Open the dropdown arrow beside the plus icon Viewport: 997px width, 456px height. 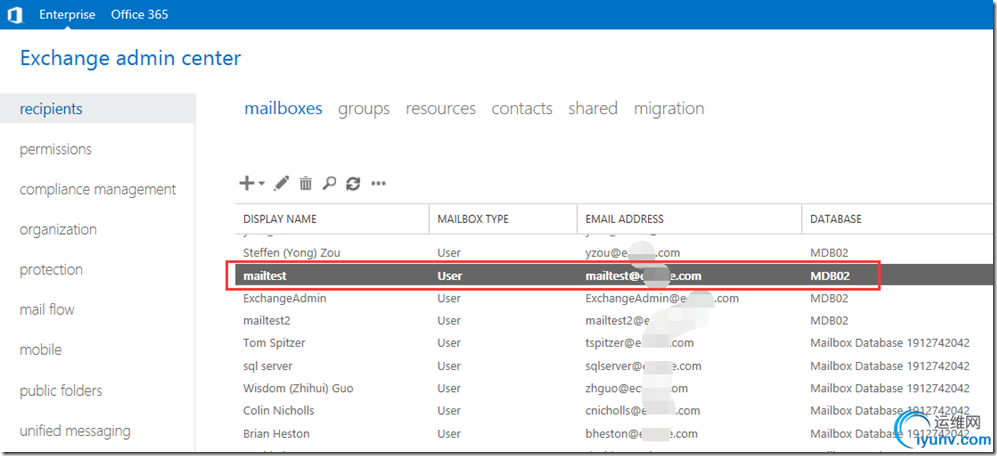[261, 184]
